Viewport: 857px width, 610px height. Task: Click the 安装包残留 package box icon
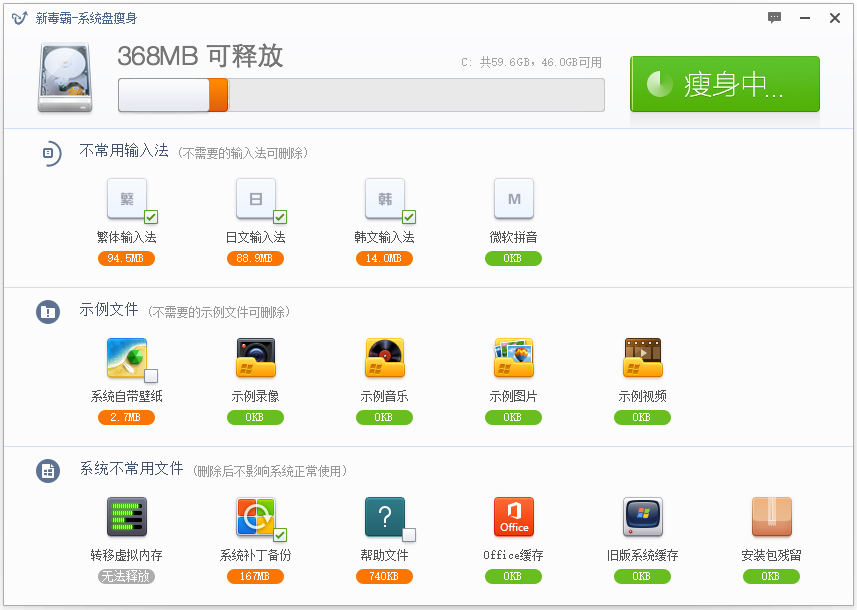772,517
